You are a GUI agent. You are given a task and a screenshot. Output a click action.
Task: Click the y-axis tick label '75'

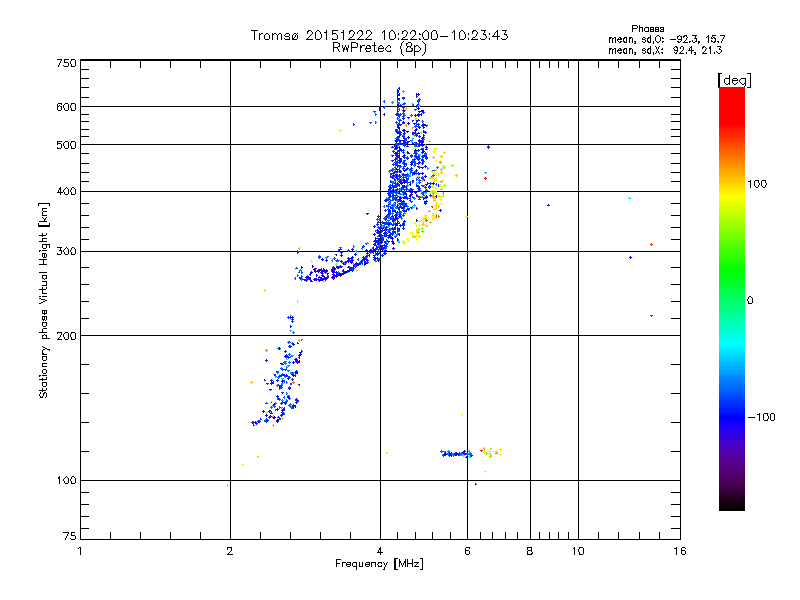pos(70,536)
